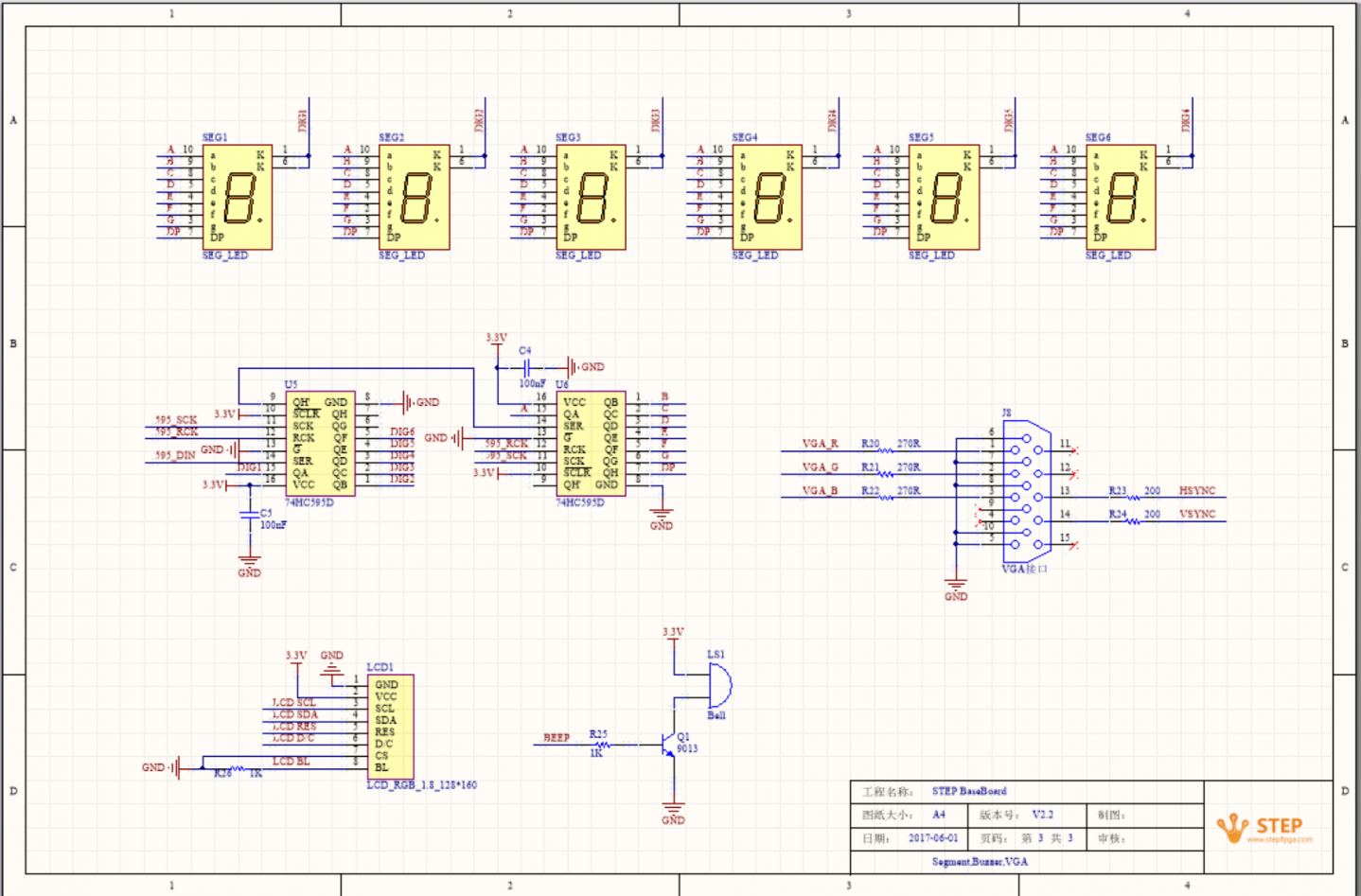Click the VGA_G net label
This screenshot has height=896, width=1361.
pos(820,466)
